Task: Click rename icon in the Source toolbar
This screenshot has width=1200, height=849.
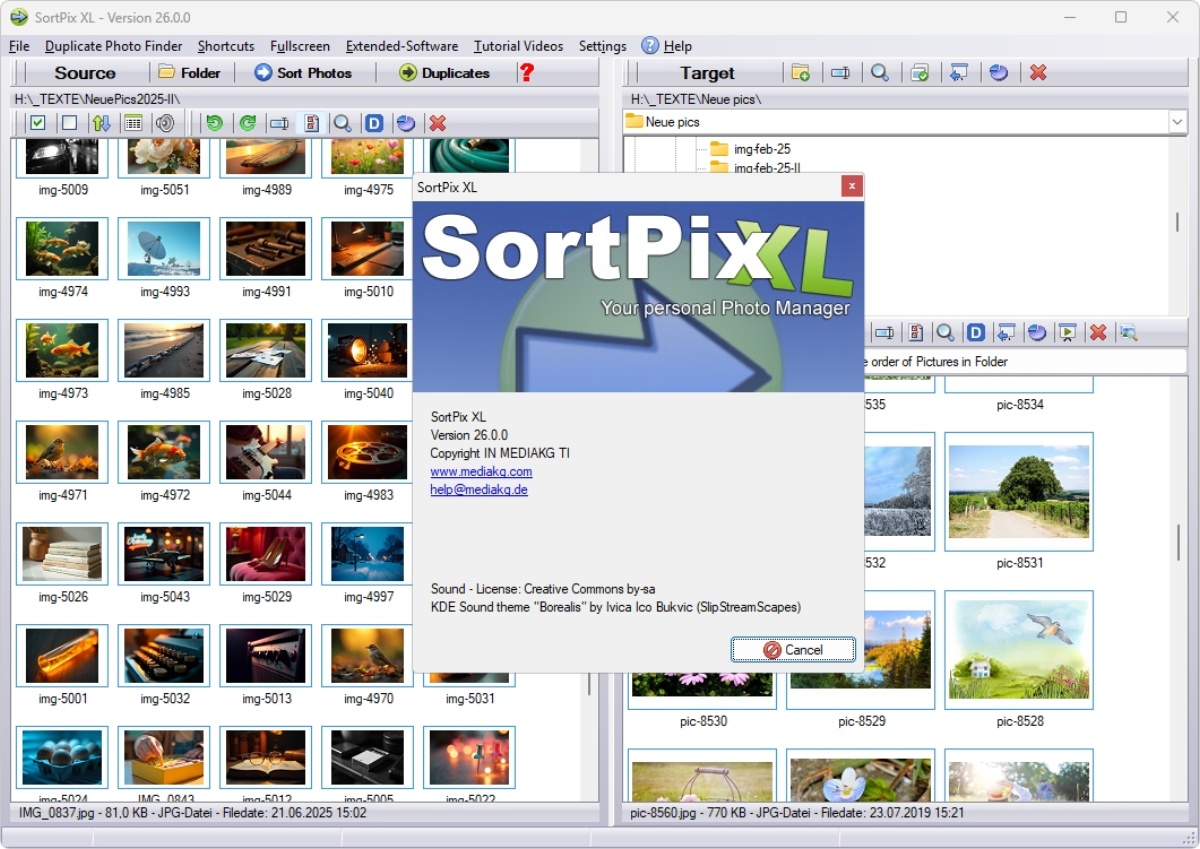Action: 280,123
